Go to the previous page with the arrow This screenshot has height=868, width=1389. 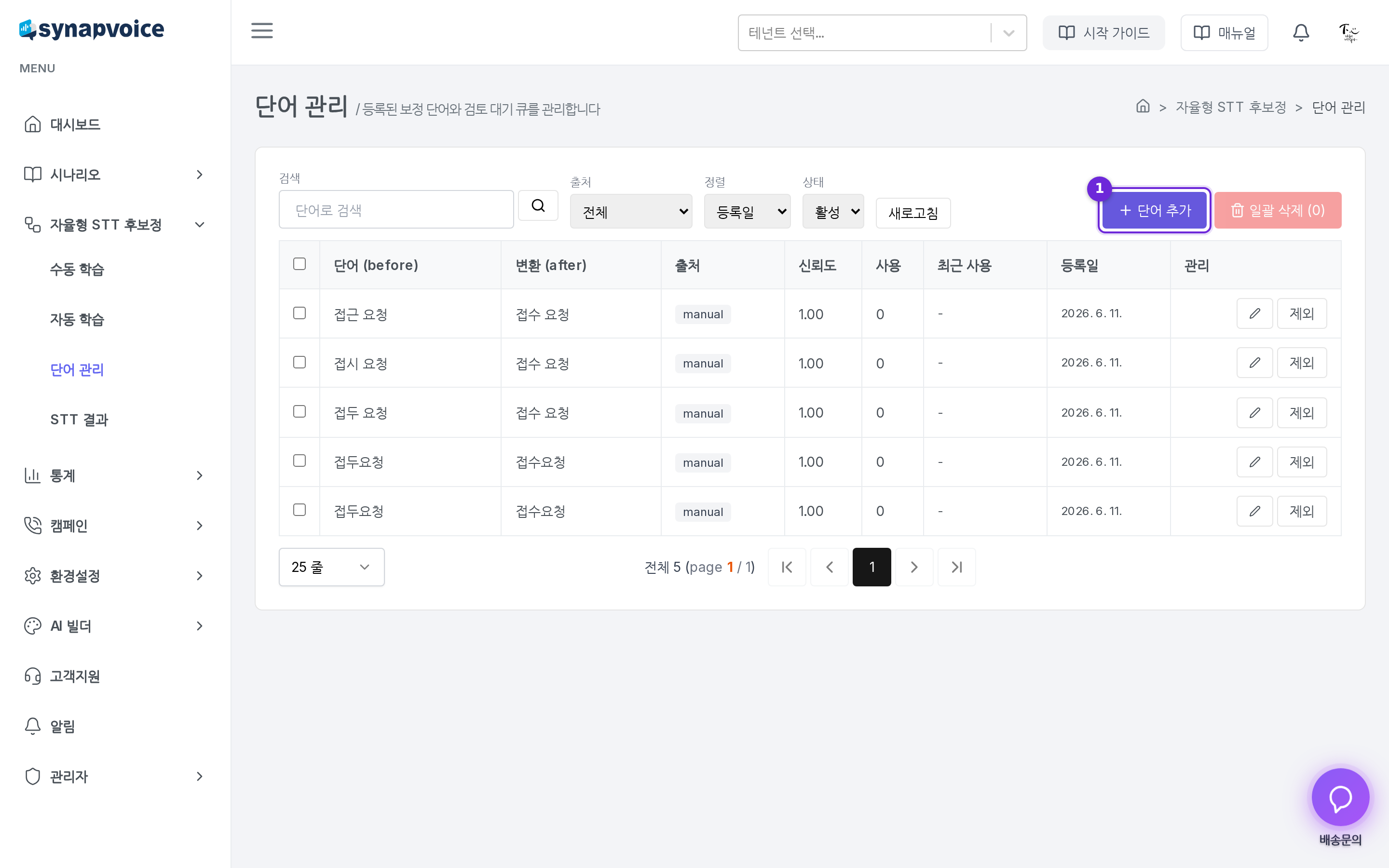[x=830, y=567]
